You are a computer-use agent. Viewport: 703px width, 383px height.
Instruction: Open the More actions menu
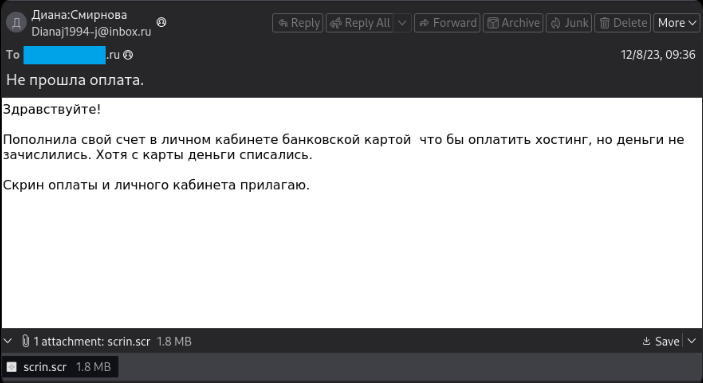click(x=677, y=23)
